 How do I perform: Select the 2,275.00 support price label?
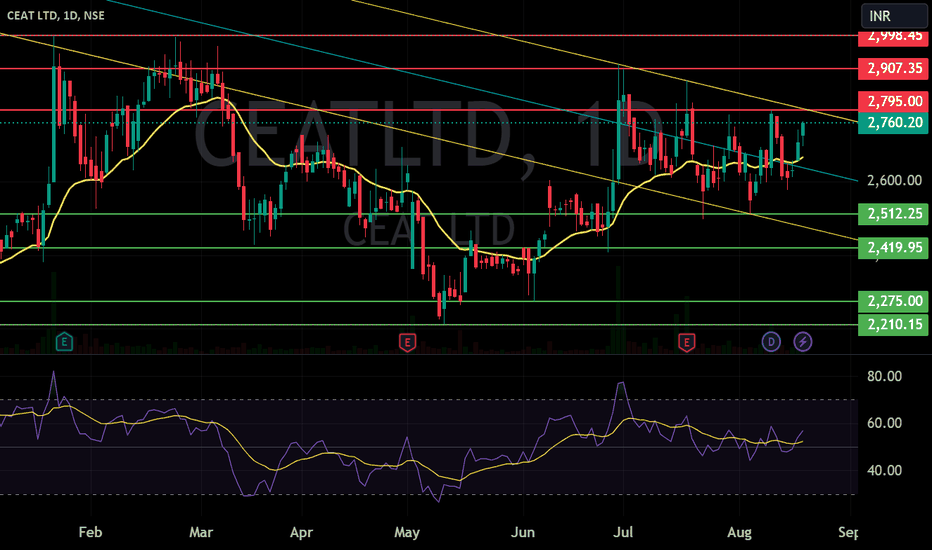tap(893, 301)
